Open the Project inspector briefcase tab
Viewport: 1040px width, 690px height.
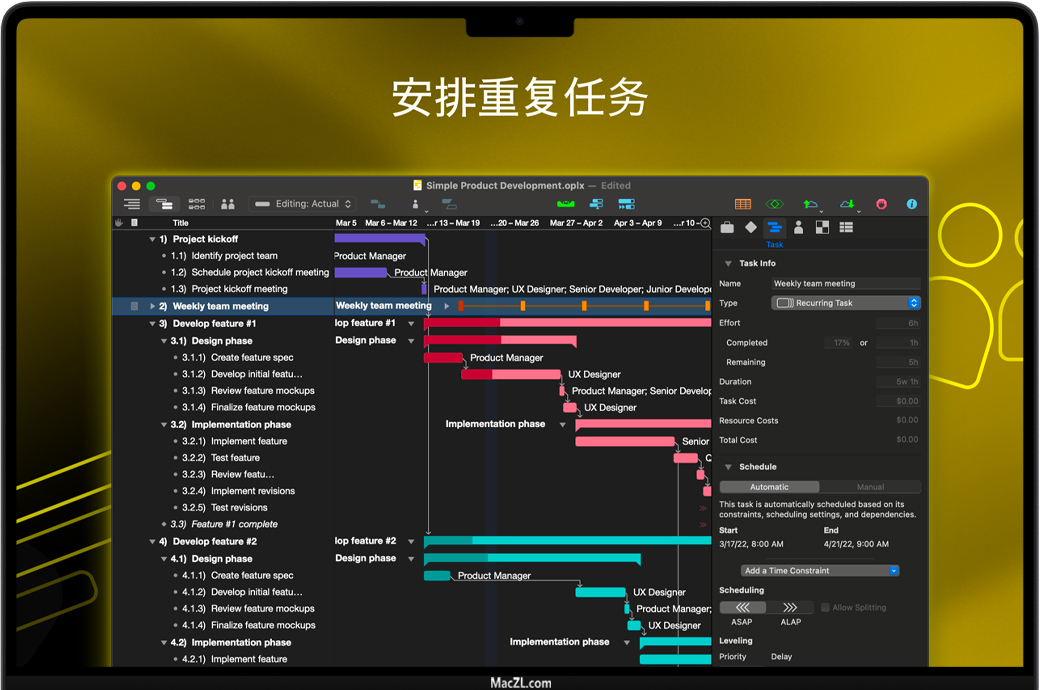pos(727,228)
